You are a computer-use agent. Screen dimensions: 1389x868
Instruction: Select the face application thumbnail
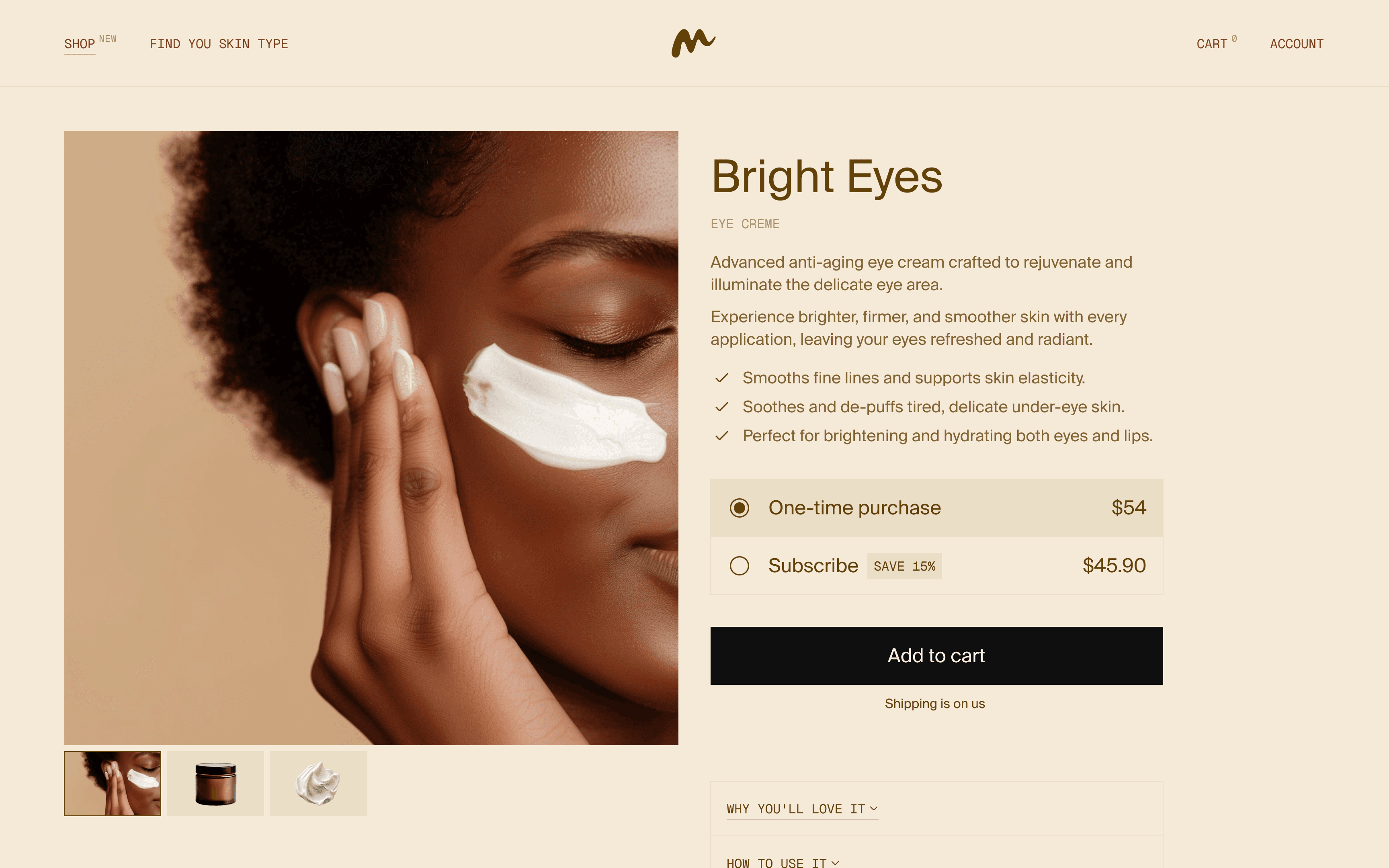tap(113, 783)
